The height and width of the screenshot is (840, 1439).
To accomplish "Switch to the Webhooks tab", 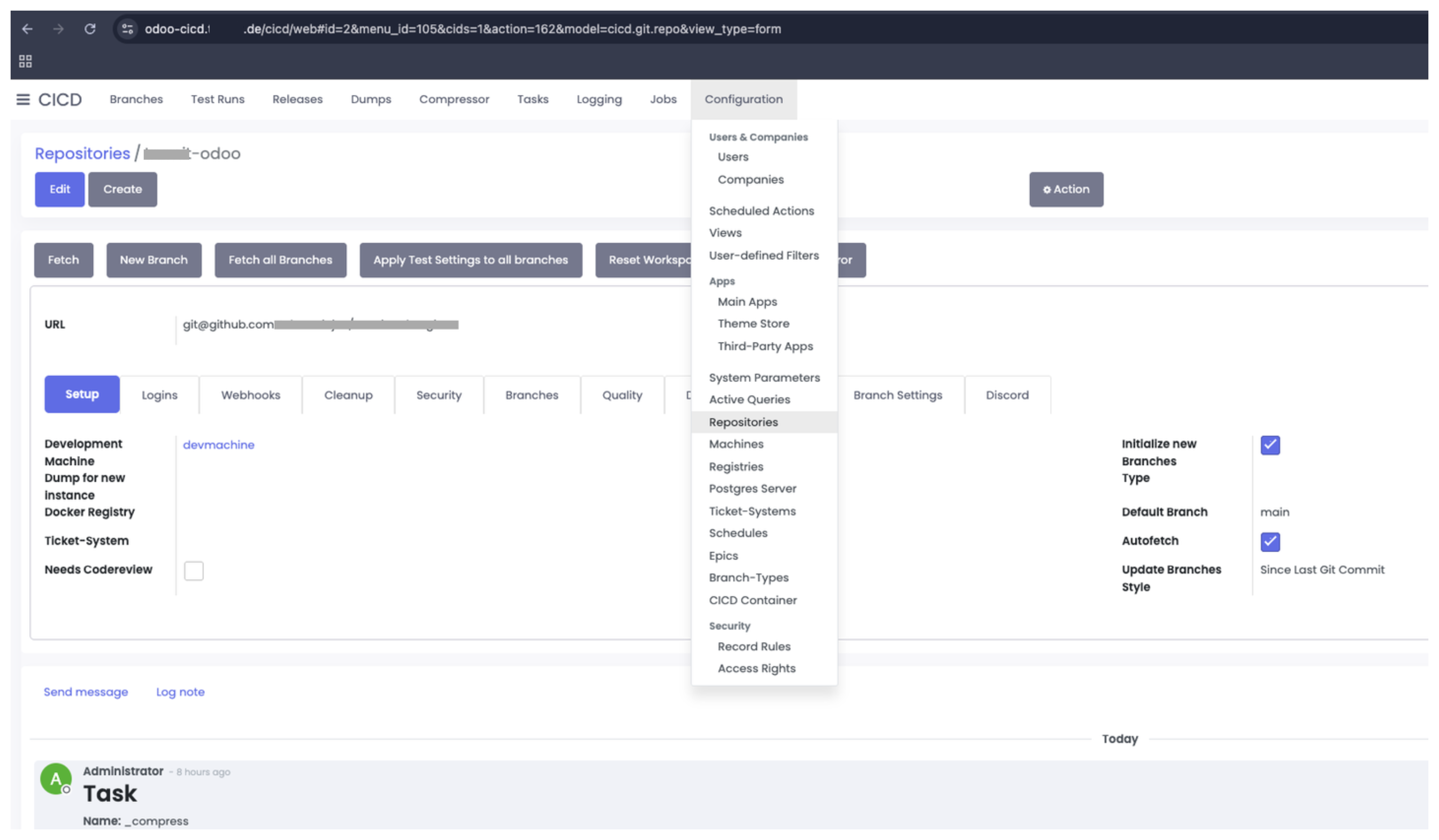I will [x=251, y=396].
